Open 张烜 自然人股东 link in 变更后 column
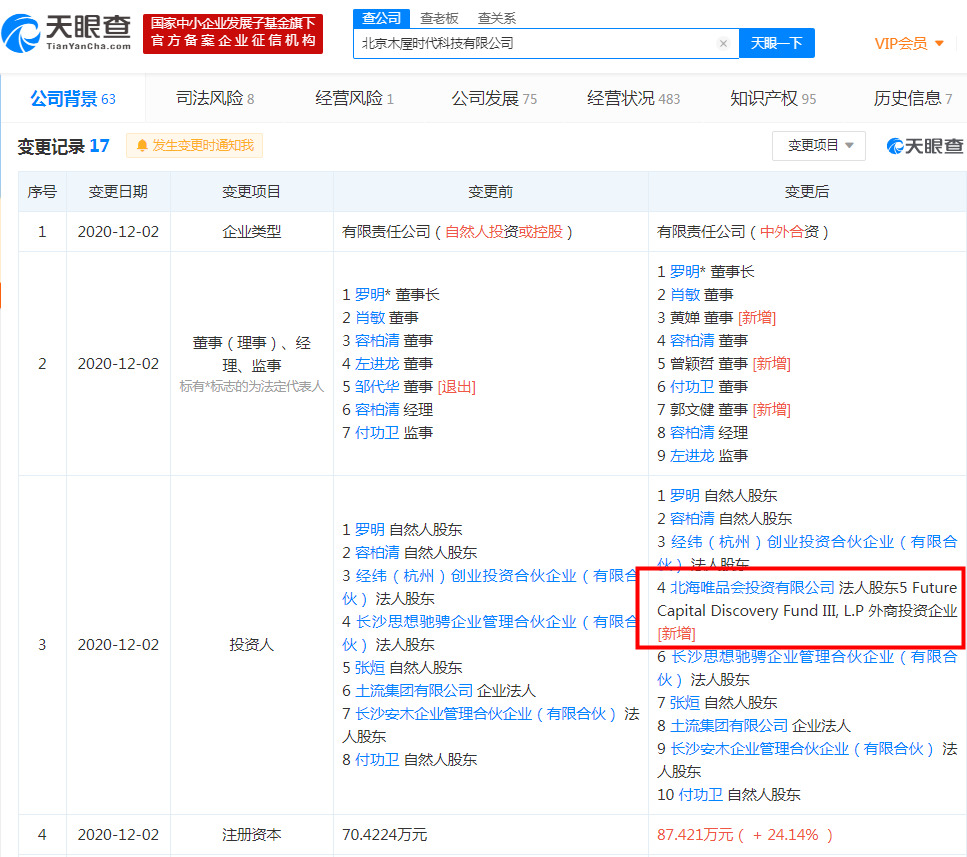 (x=685, y=702)
